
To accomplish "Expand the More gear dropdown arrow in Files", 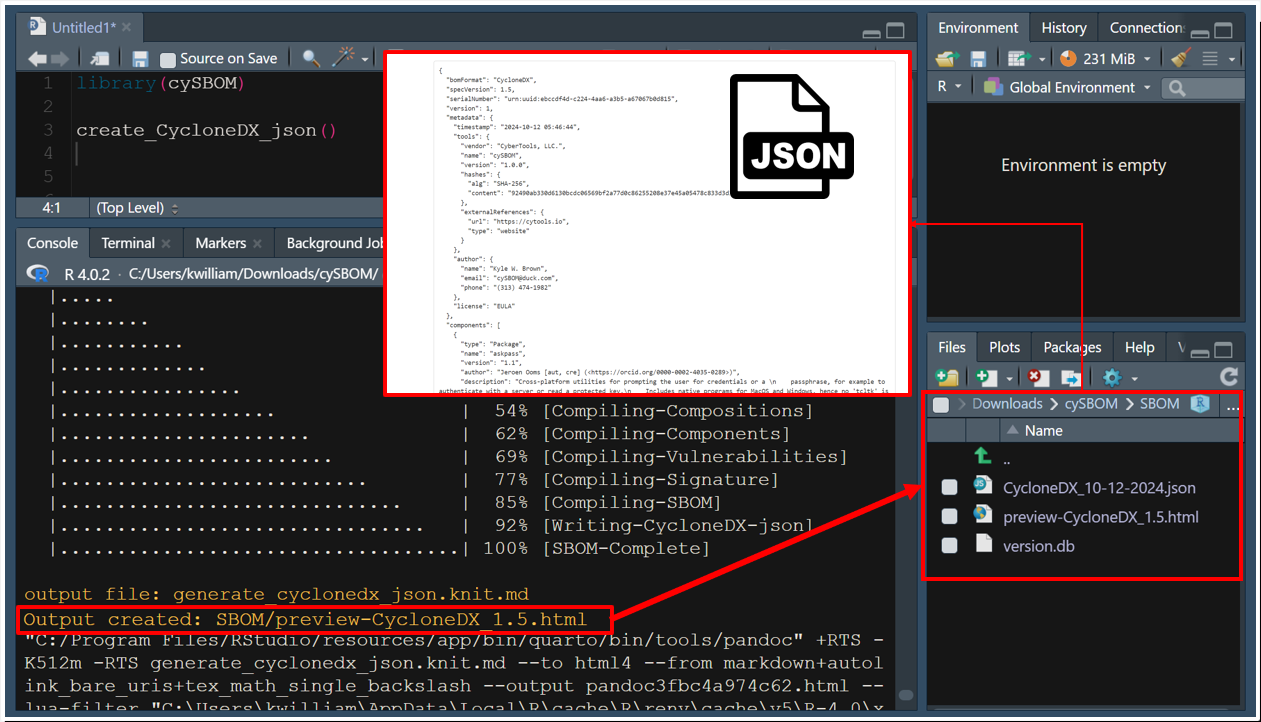I will pyautogui.click(x=1134, y=378).
